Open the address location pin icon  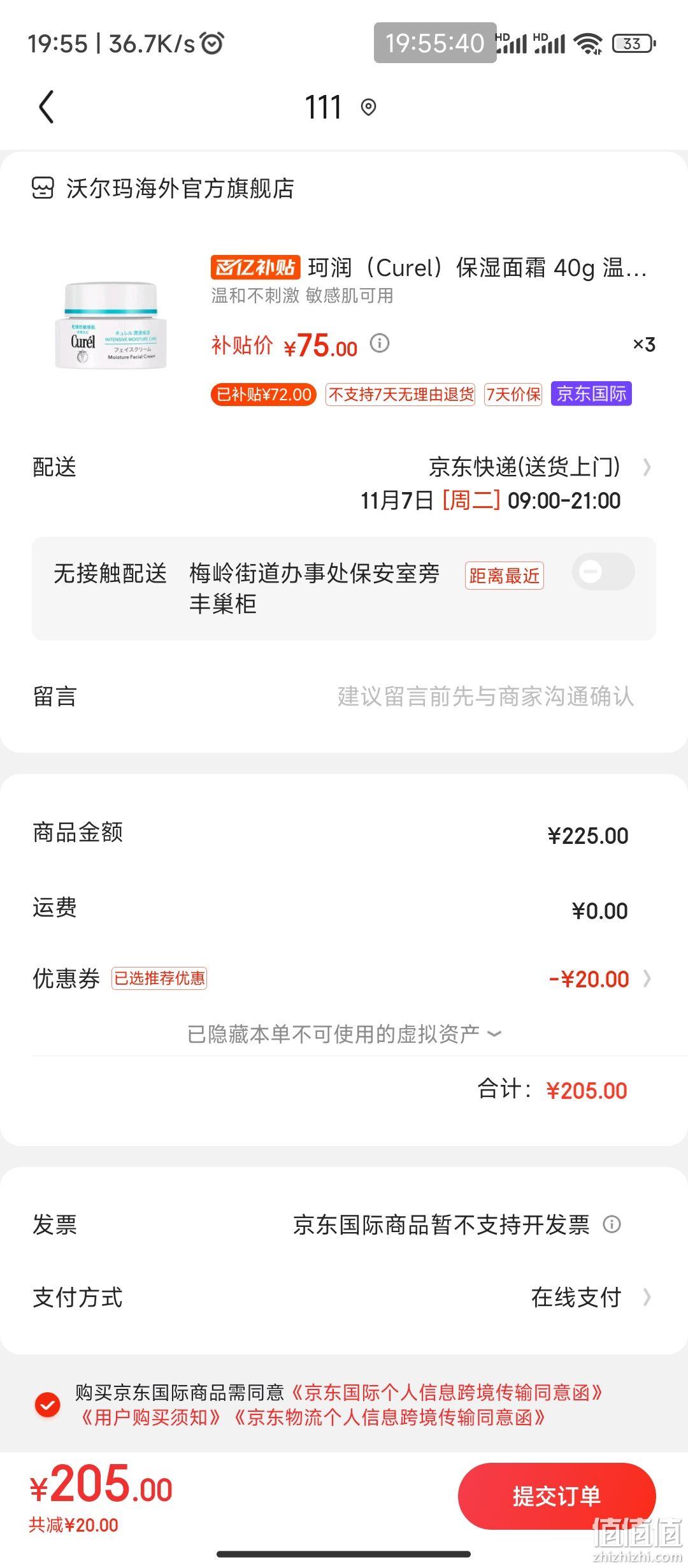point(368,107)
